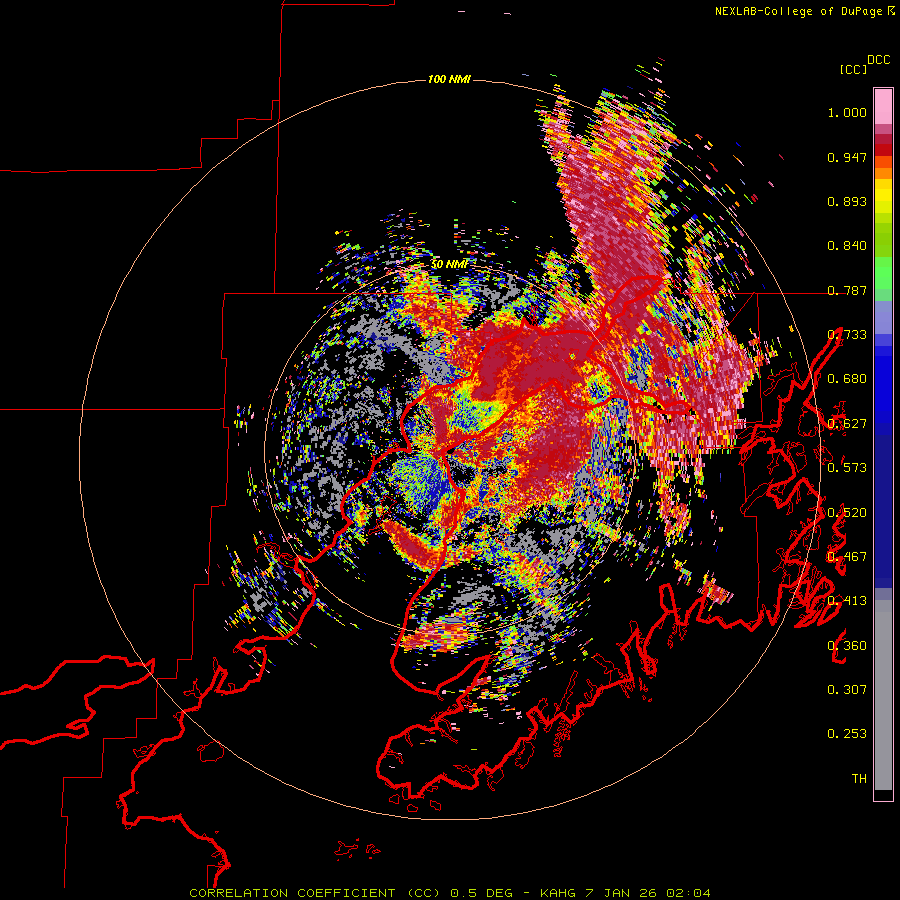Image resolution: width=900 pixels, height=900 pixels.
Task: Click the 0.840 color scale label
Action: click(847, 246)
